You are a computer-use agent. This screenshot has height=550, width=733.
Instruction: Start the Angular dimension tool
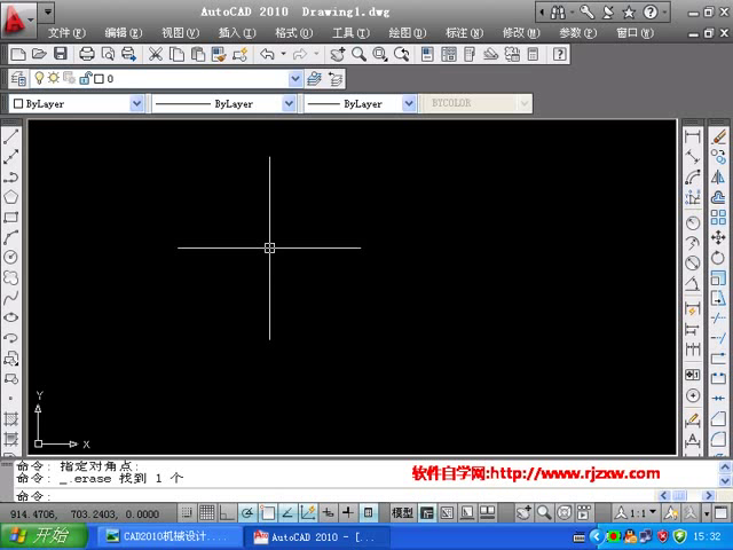pyautogui.click(x=693, y=283)
